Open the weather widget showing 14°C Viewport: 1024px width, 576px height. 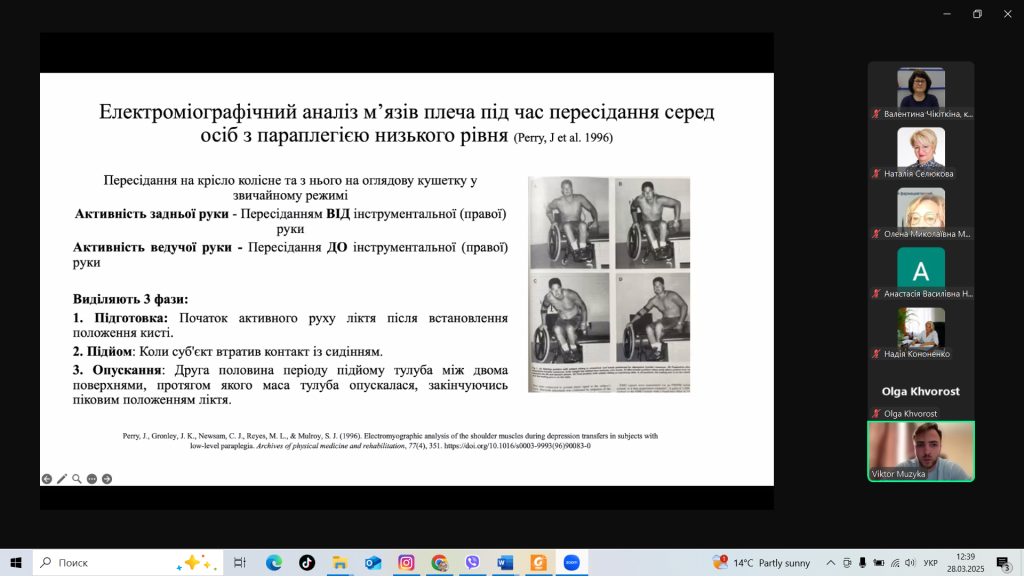pyautogui.click(x=761, y=562)
